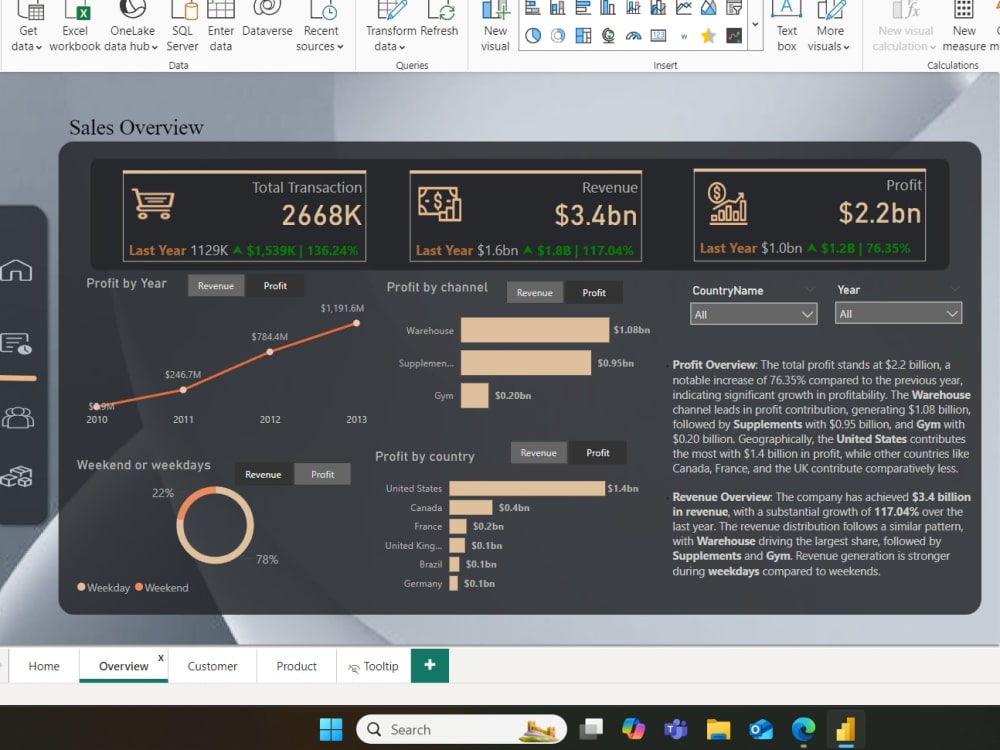Viewport: 1000px width, 750px height.
Task: Open the CountryName filter dropdown
Action: tap(753, 312)
